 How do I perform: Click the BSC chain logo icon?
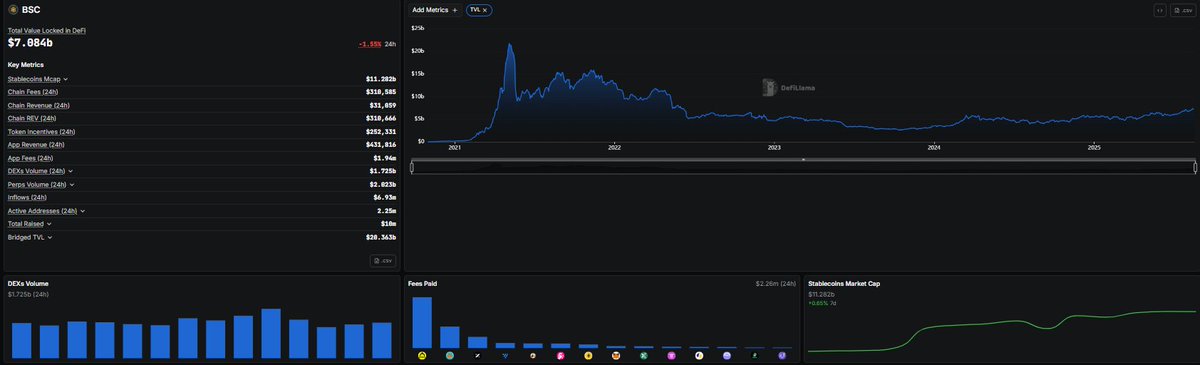click(x=13, y=9)
